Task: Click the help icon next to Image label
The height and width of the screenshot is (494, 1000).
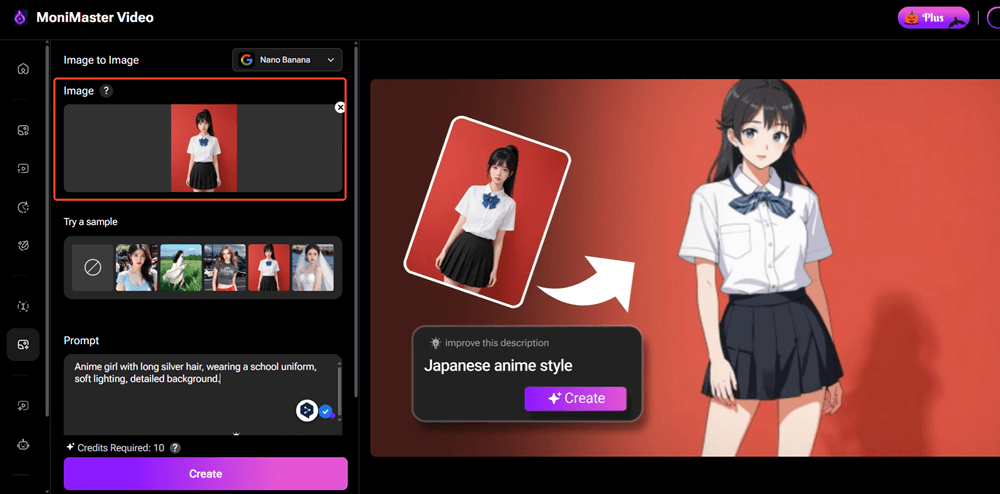Action: (107, 91)
